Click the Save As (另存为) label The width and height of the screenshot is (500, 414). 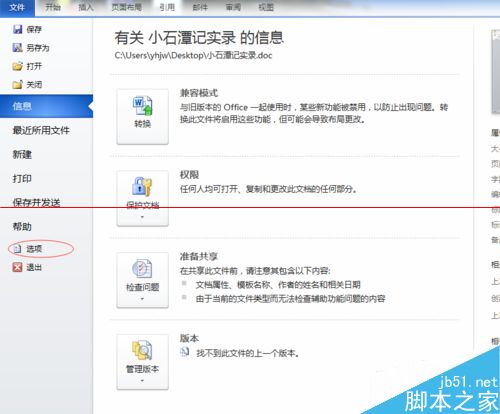(x=38, y=48)
